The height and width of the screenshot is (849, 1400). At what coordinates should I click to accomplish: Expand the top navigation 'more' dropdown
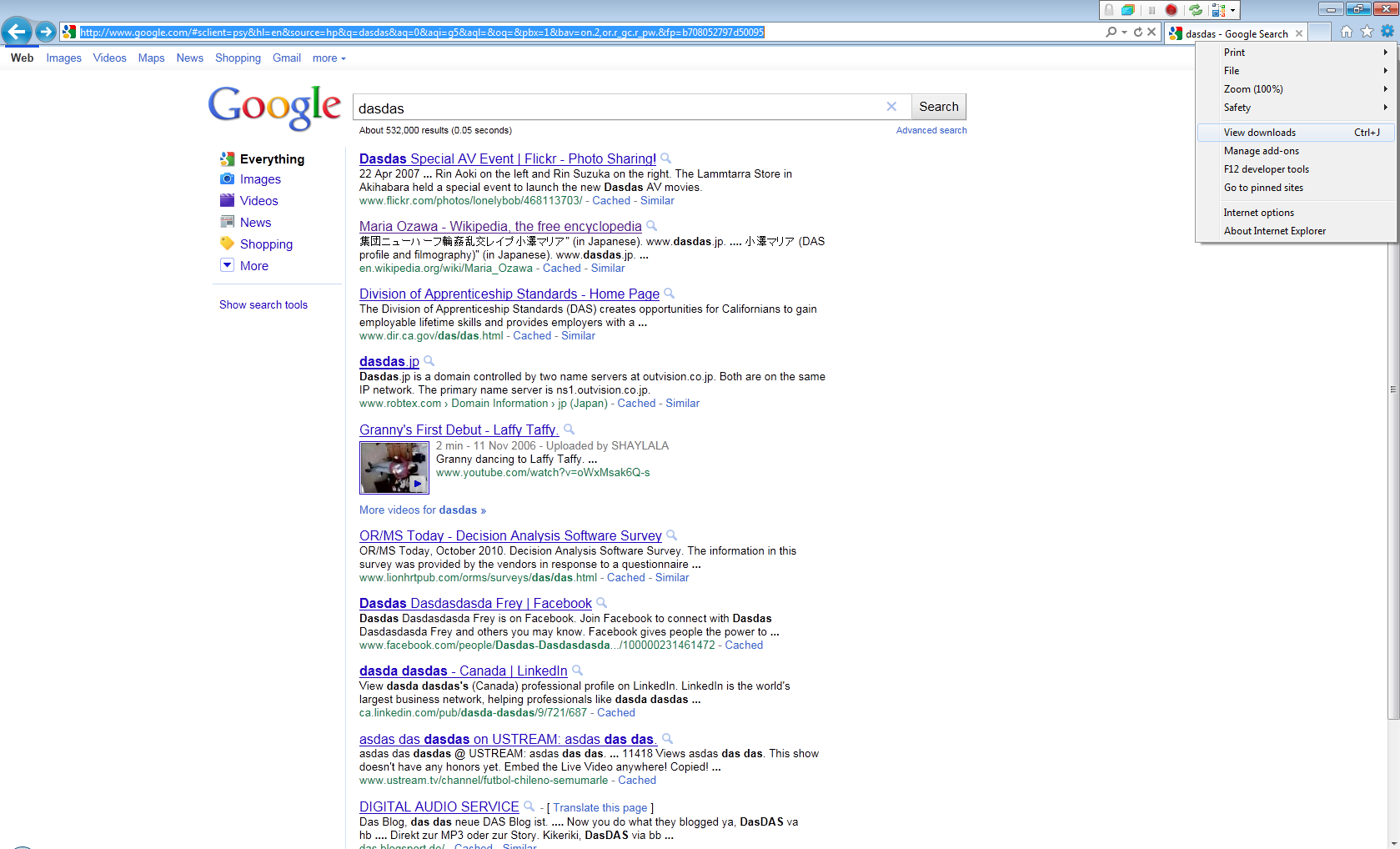[329, 58]
